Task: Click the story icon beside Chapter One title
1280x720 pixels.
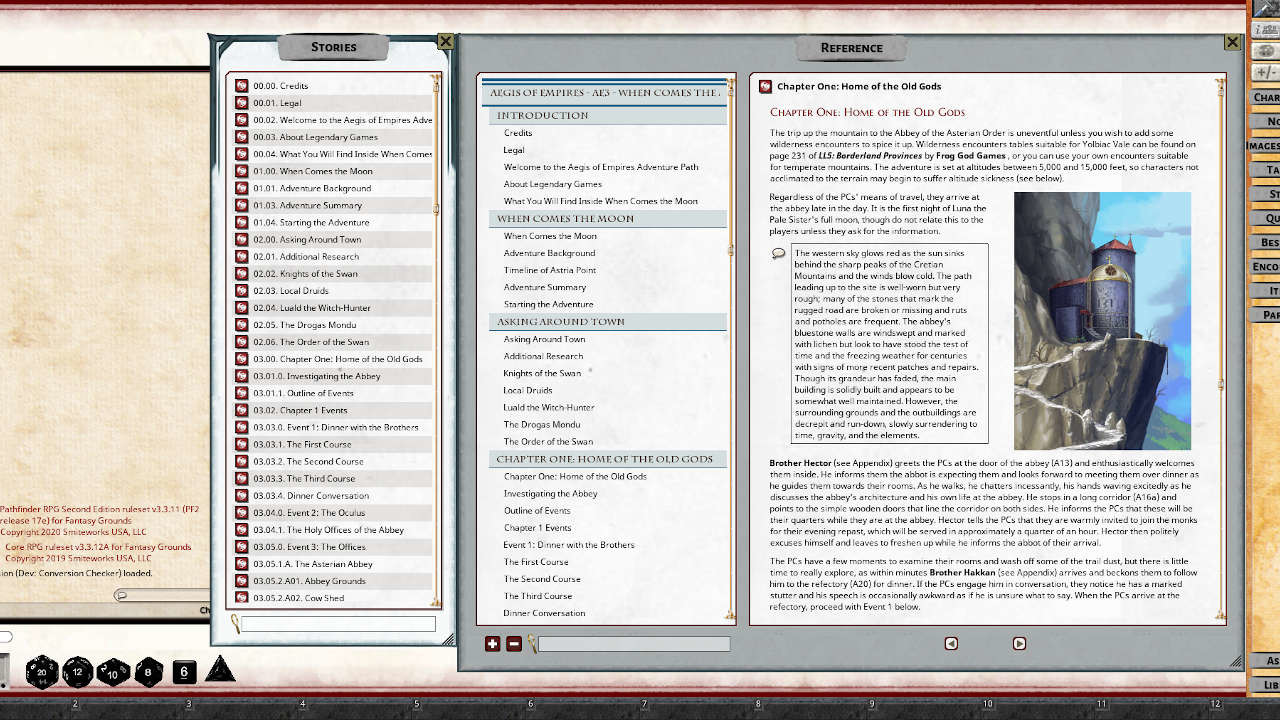Action: (x=765, y=87)
